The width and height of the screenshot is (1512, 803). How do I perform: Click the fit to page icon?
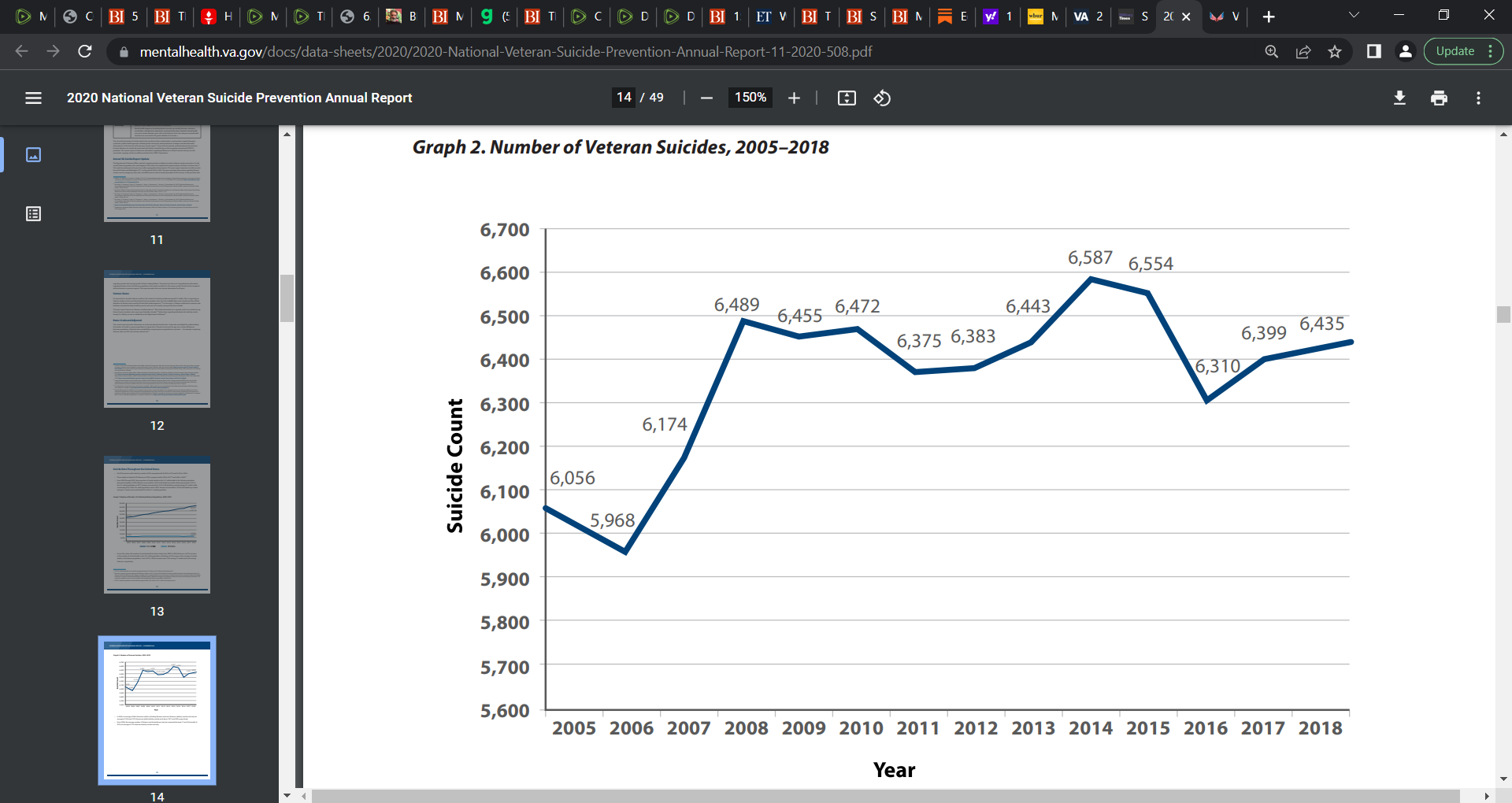847,98
